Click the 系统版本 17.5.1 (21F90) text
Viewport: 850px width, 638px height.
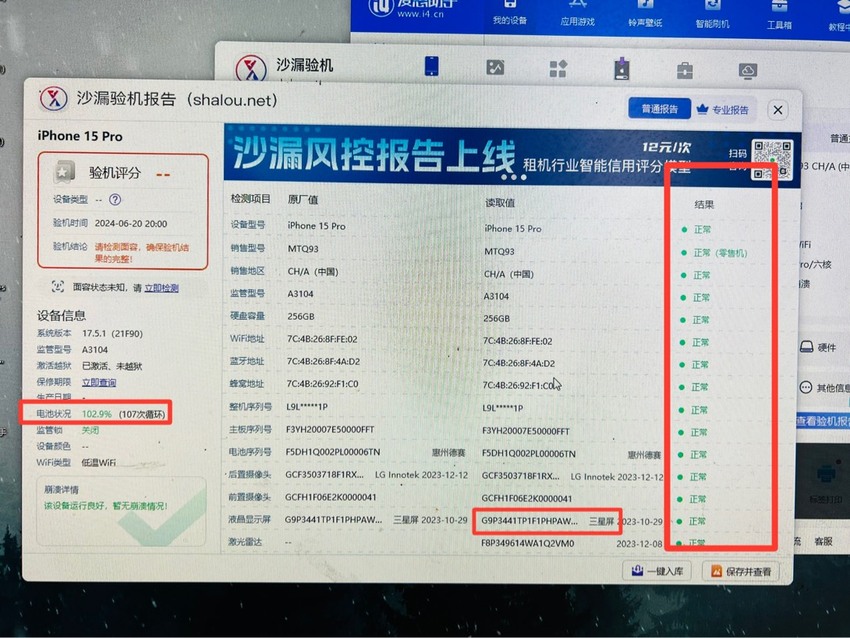[x=112, y=333]
